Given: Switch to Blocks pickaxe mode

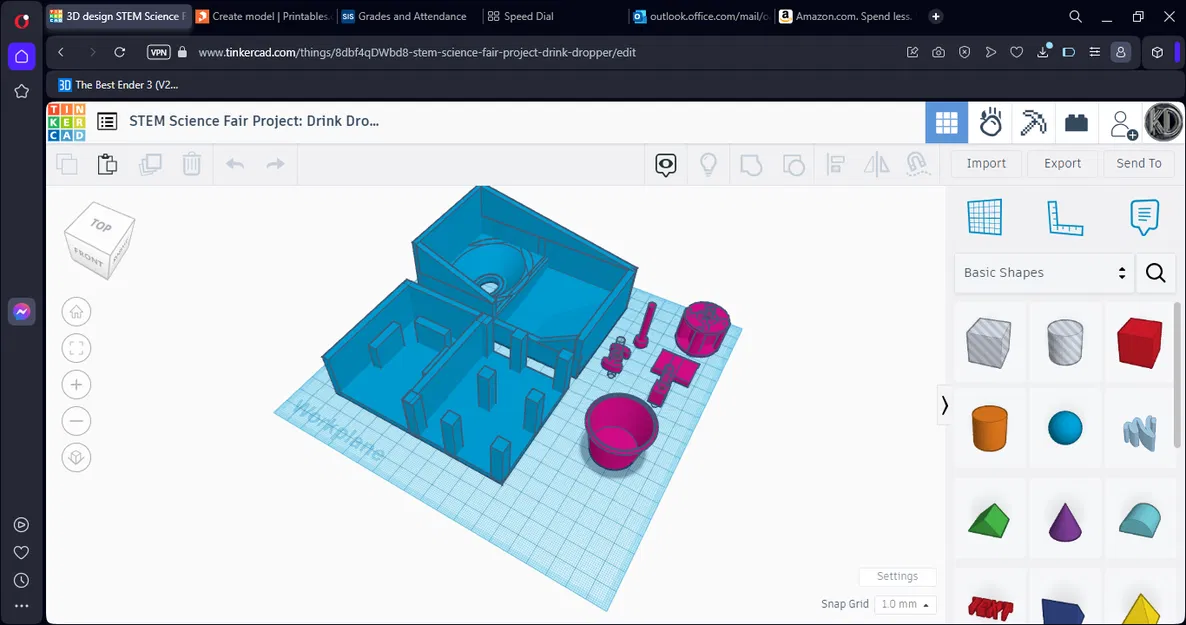Looking at the screenshot, I should (x=1032, y=123).
